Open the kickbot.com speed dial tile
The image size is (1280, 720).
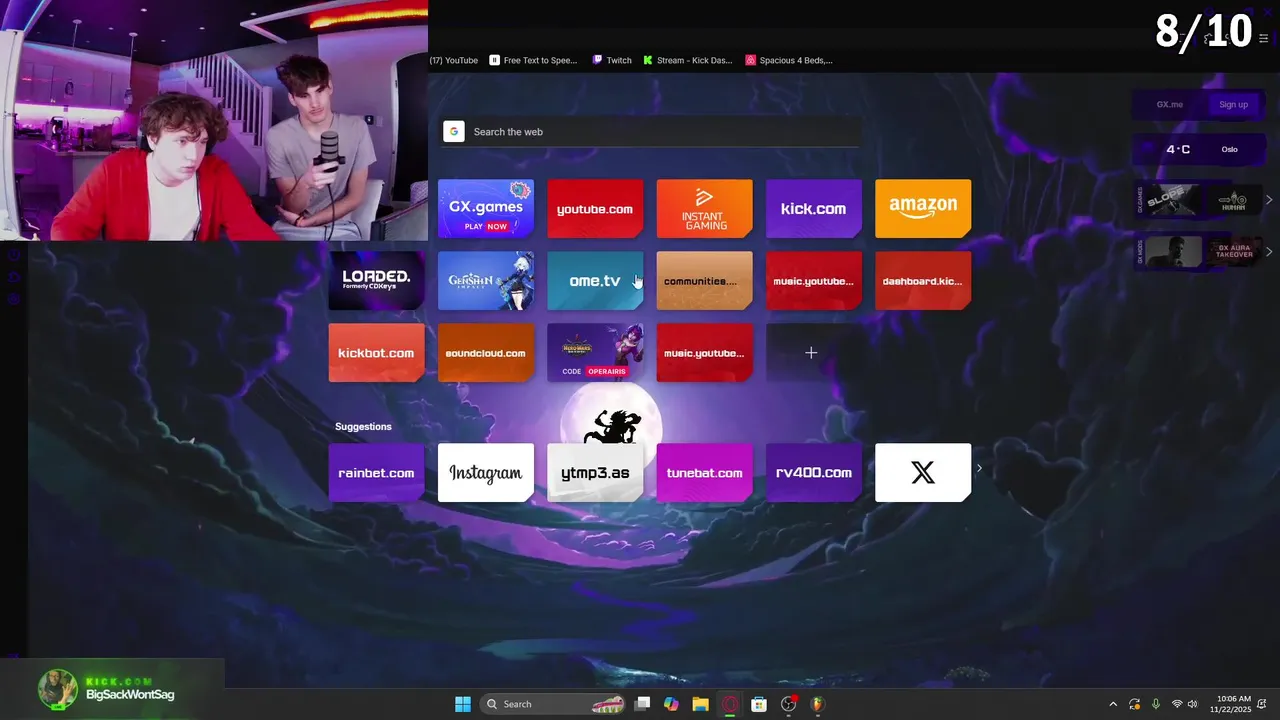(x=376, y=353)
